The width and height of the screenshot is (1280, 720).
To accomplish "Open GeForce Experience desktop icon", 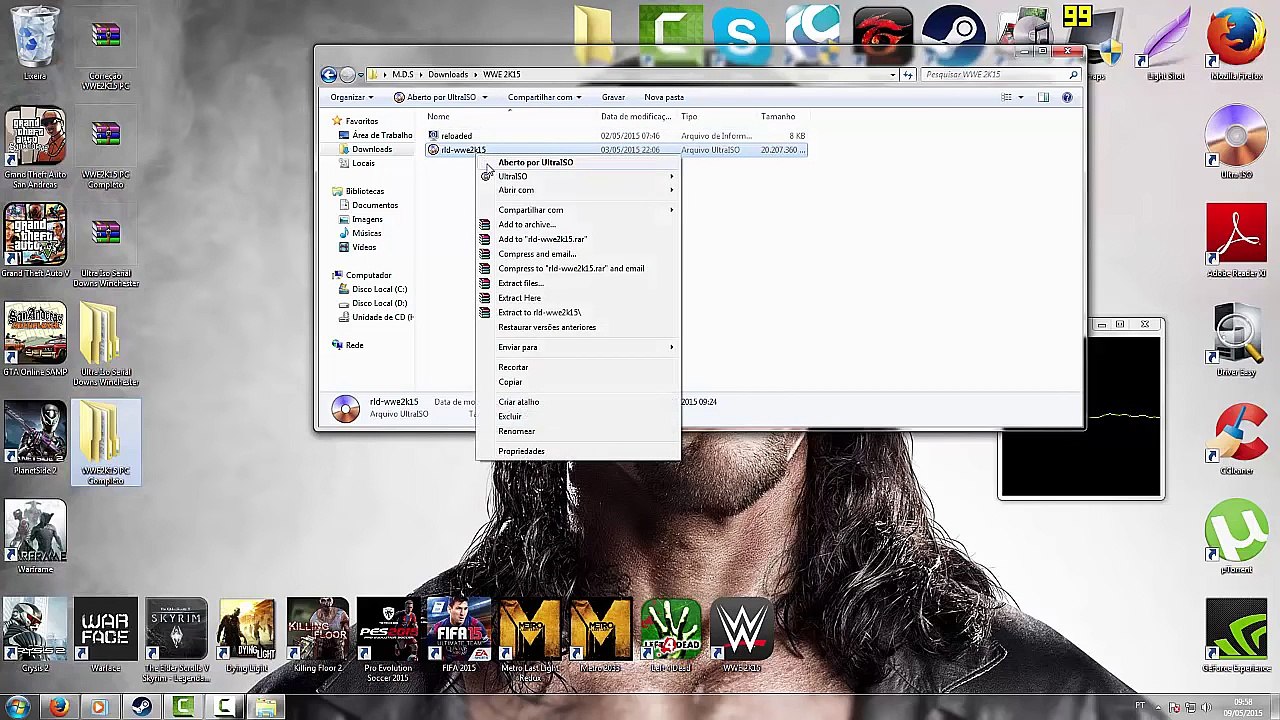I will pos(1236,636).
